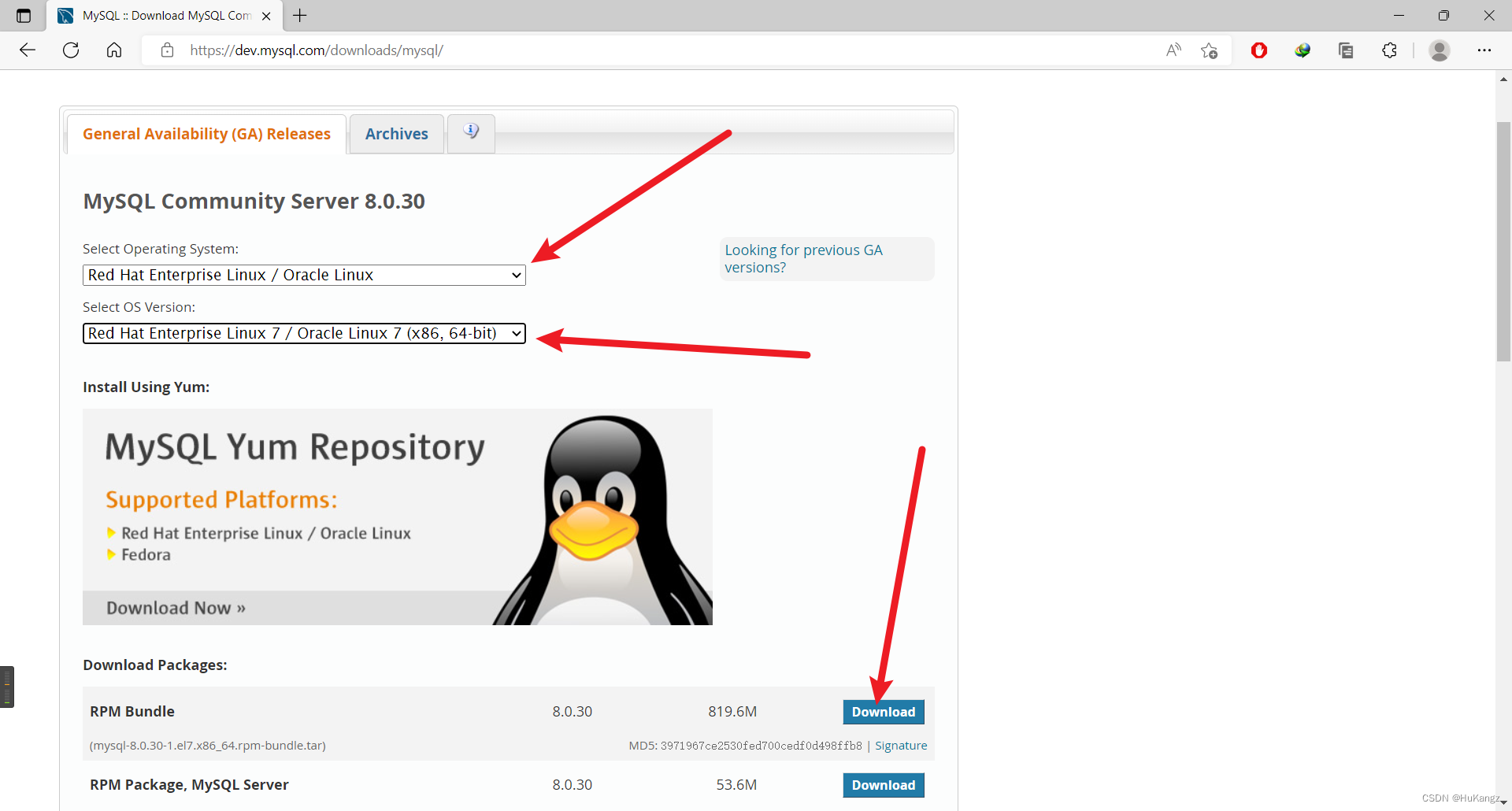This screenshot has width=1512, height=811.
Task: Add this page to favorites with the star icon
Action: tap(1210, 50)
